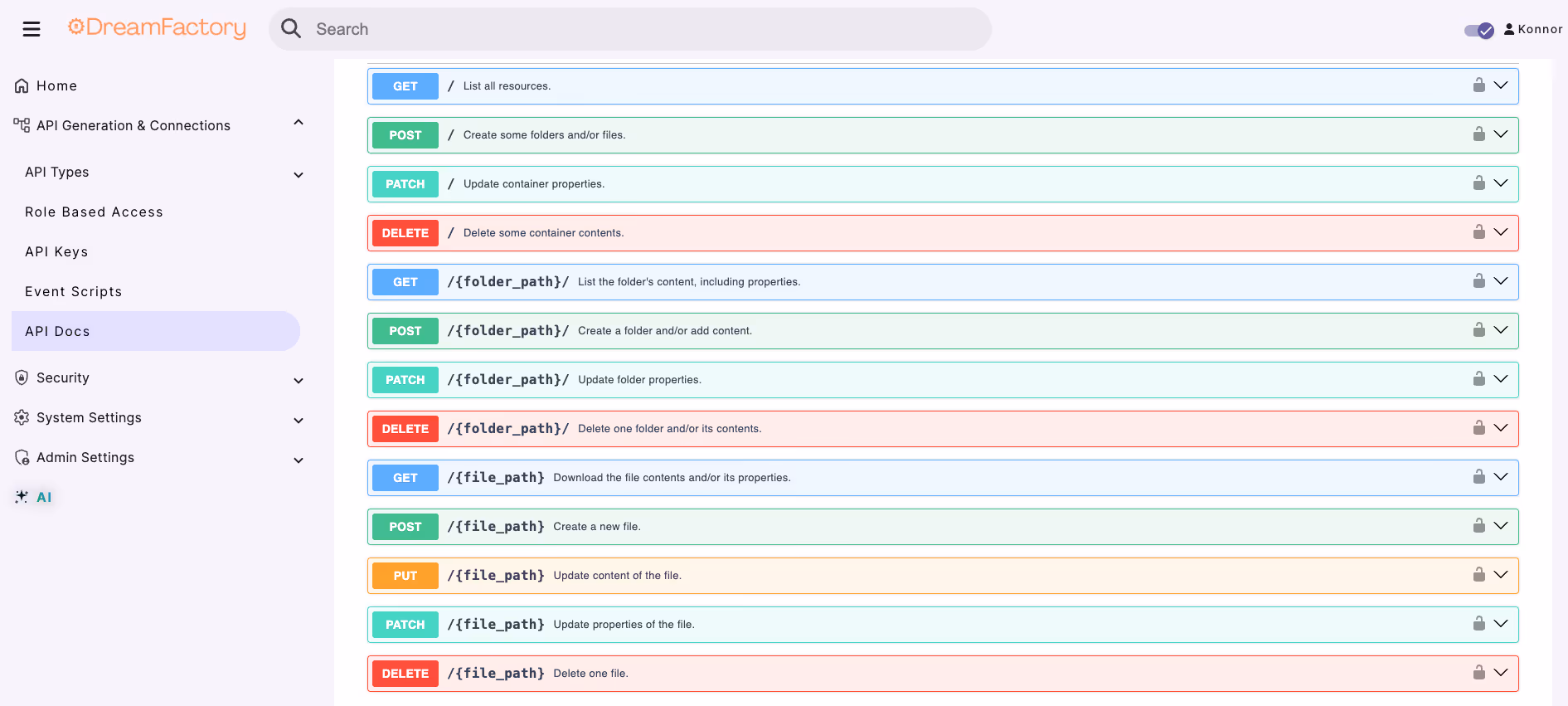The height and width of the screenshot is (706, 1568).
Task: Click the lock on POST Create a new file
Action: pos(1478,526)
